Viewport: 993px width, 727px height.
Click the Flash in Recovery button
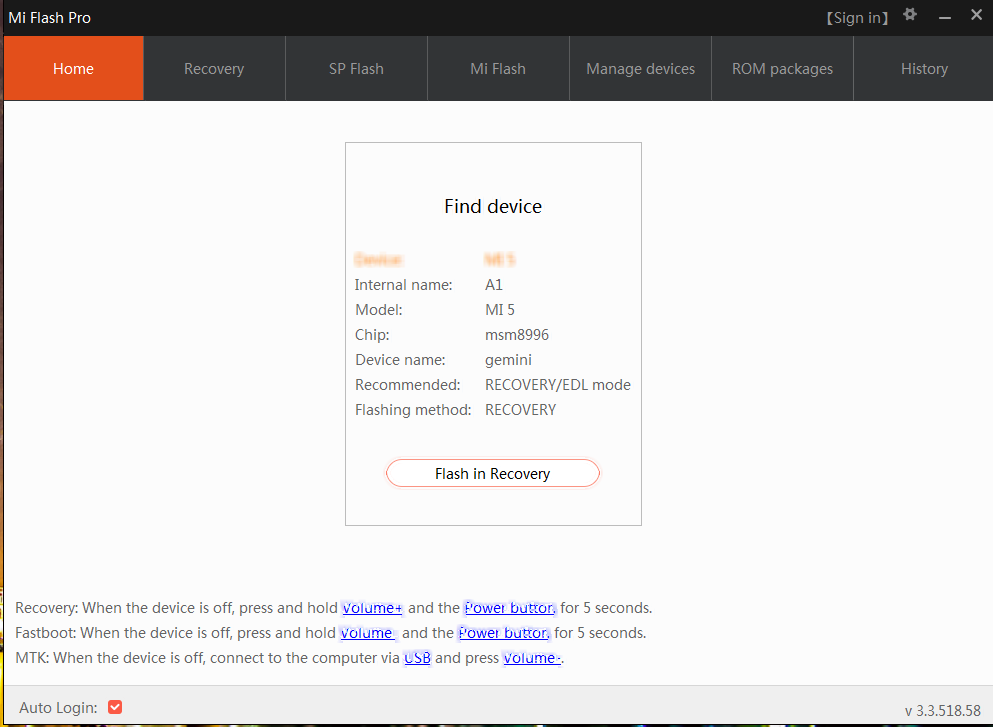(x=493, y=473)
